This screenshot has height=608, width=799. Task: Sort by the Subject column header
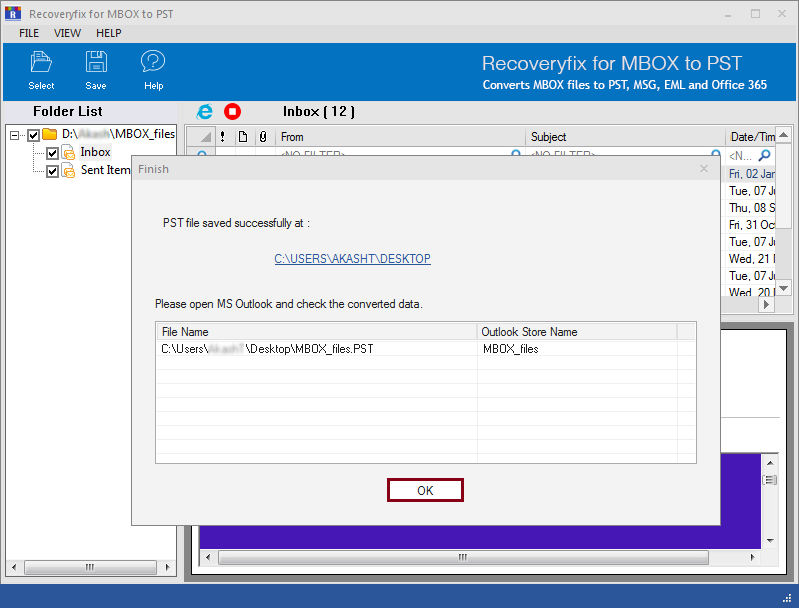[x=625, y=137]
